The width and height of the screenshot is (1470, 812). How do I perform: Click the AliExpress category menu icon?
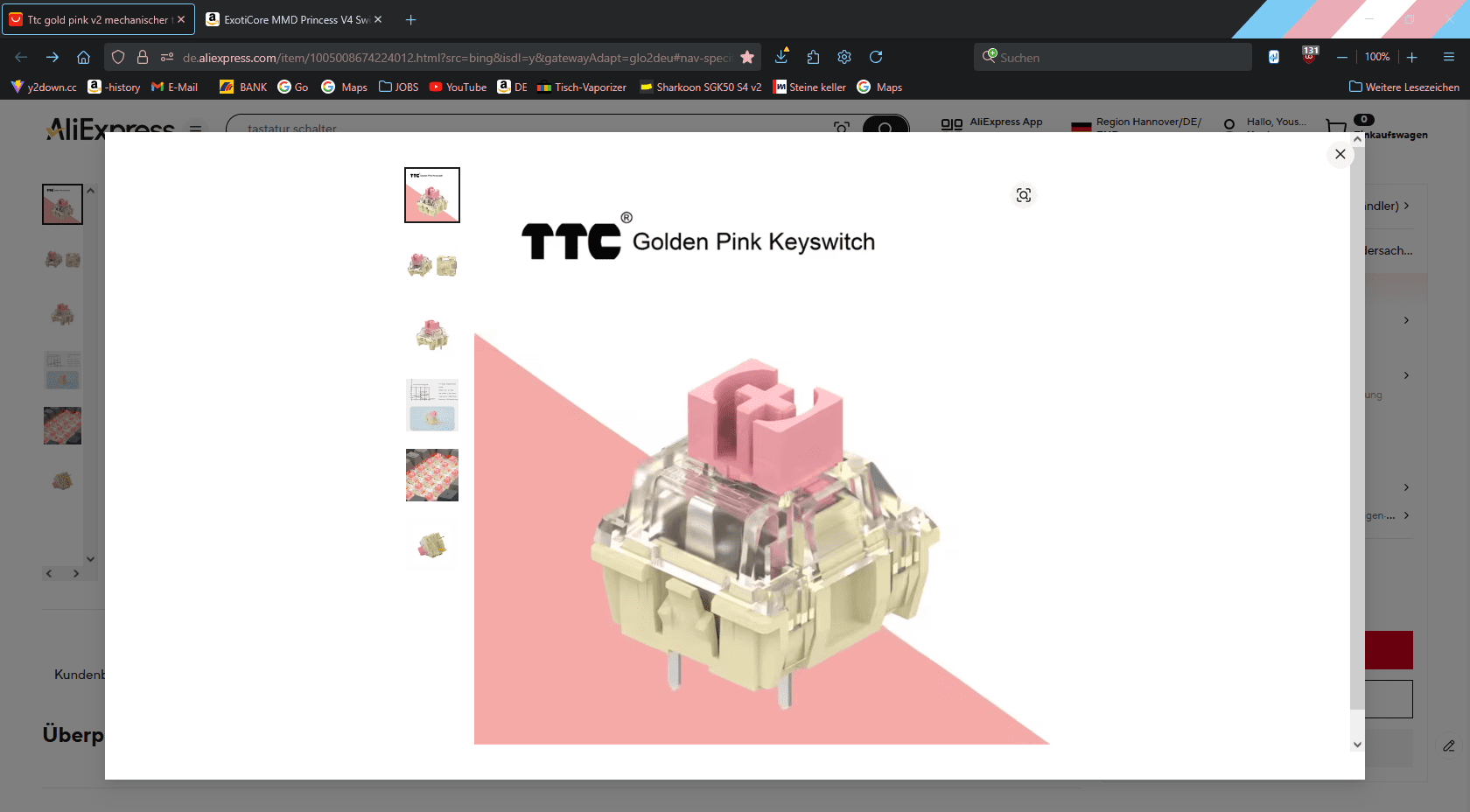pyautogui.click(x=196, y=128)
